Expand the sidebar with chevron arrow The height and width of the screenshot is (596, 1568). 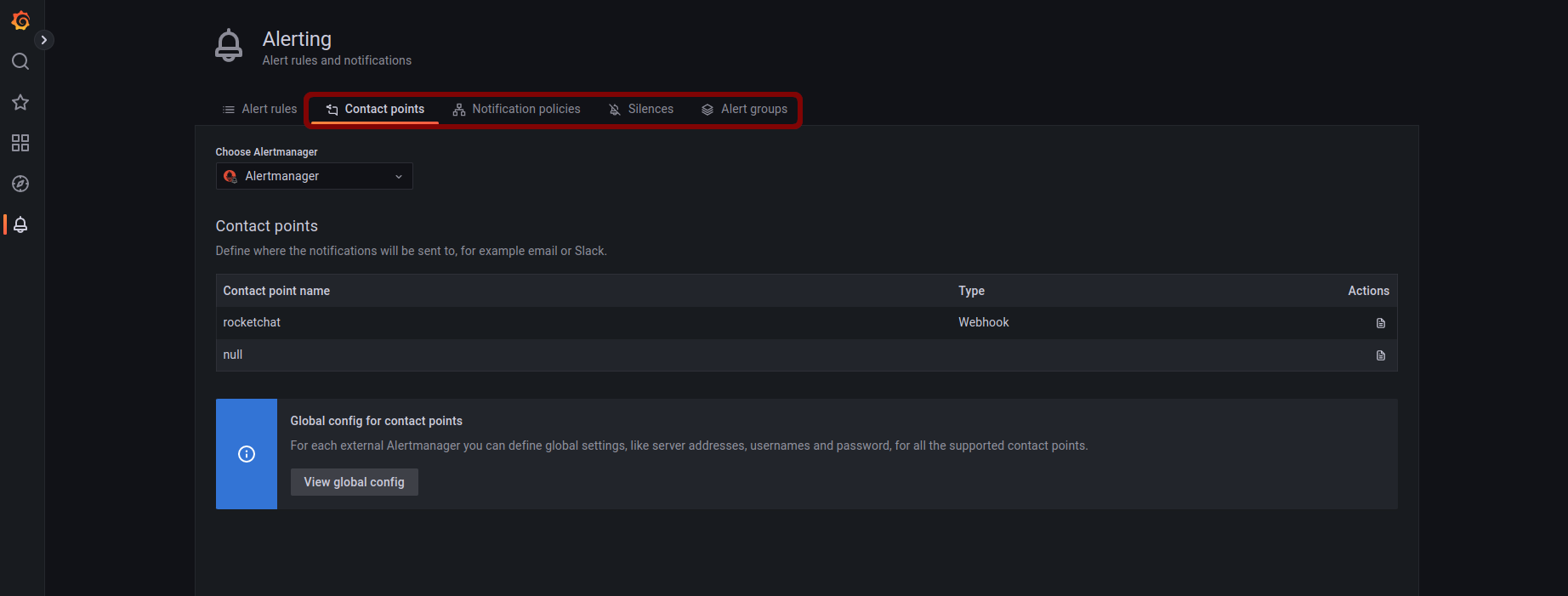point(44,40)
